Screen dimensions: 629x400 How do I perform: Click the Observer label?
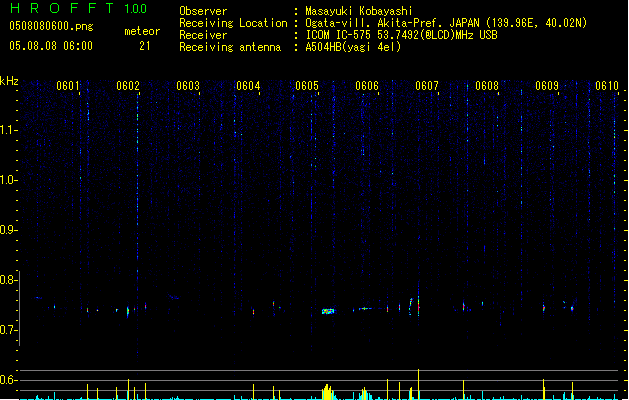(203, 11)
